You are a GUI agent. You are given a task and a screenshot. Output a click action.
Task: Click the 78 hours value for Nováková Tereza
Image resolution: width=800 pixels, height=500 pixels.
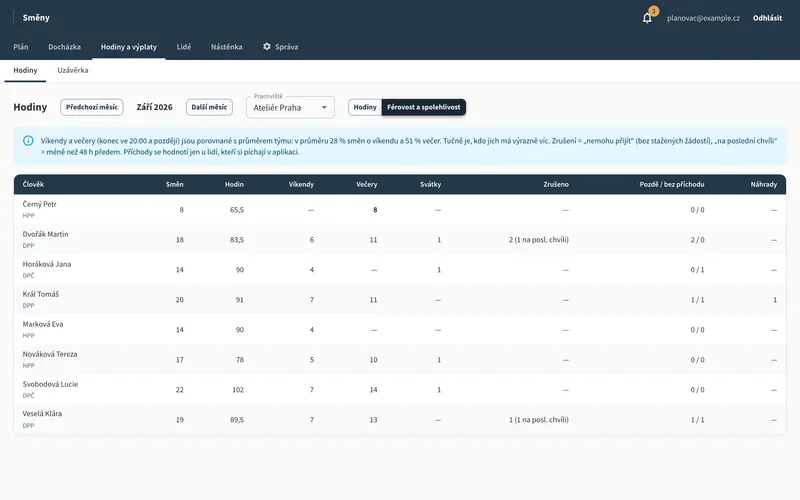click(240, 360)
